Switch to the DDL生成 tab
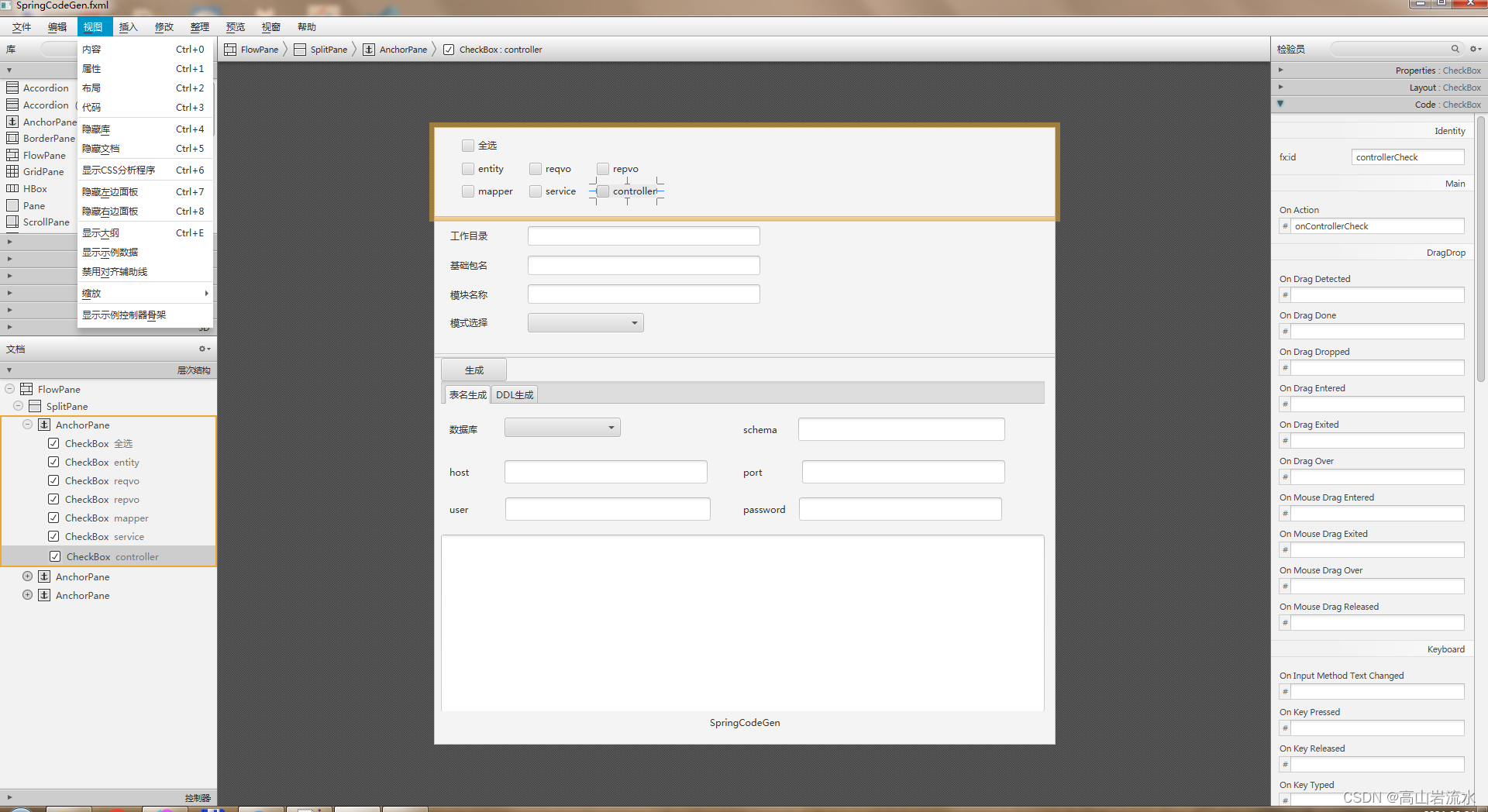 tap(514, 394)
